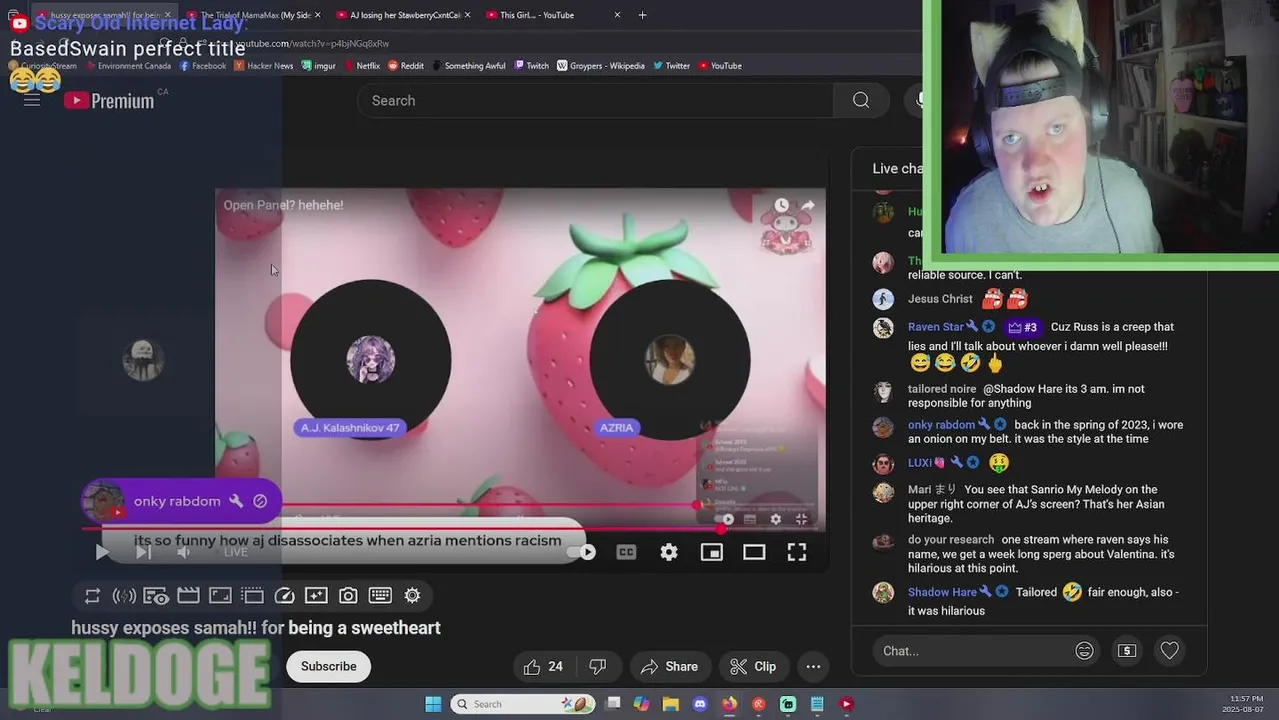The height and width of the screenshot is (720, 1279).
Task: Open the Reddit bookmark
Action: [x=406, y=66]
